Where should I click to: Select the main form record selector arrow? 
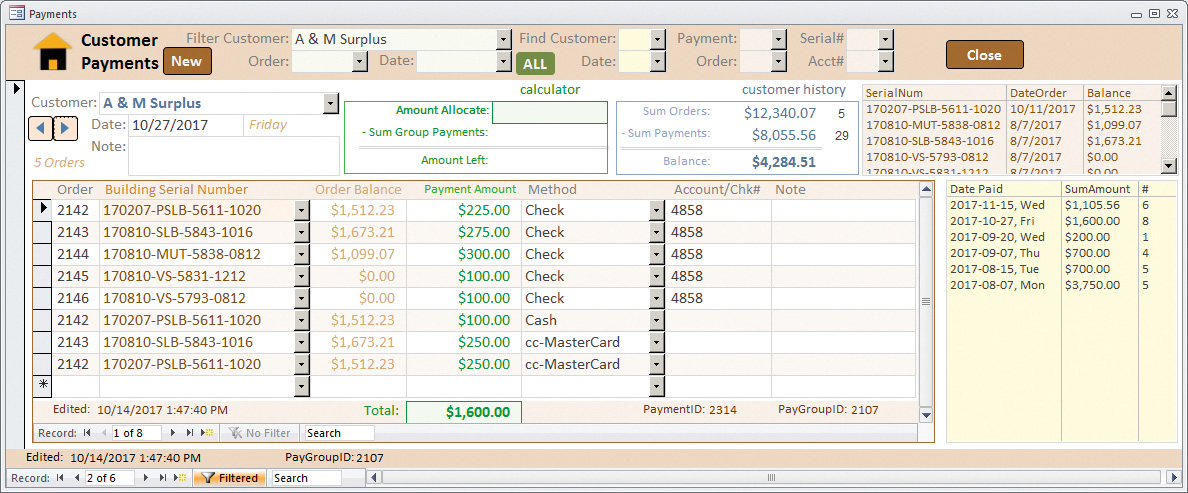click(x=18, y=89)
